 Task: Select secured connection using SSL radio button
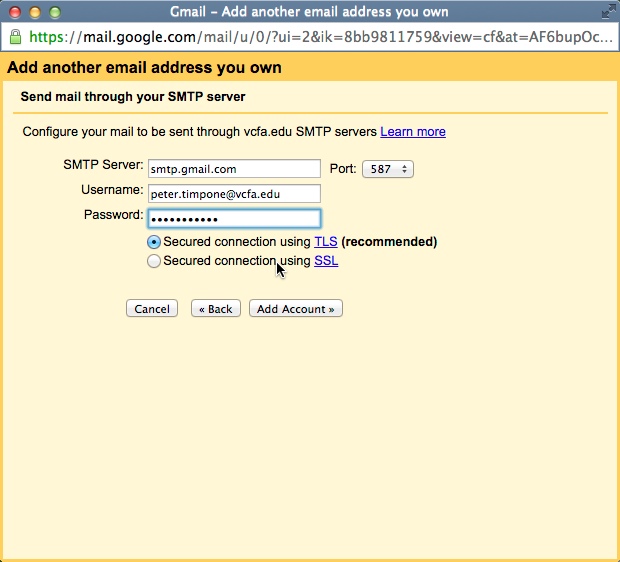[154, 261]
